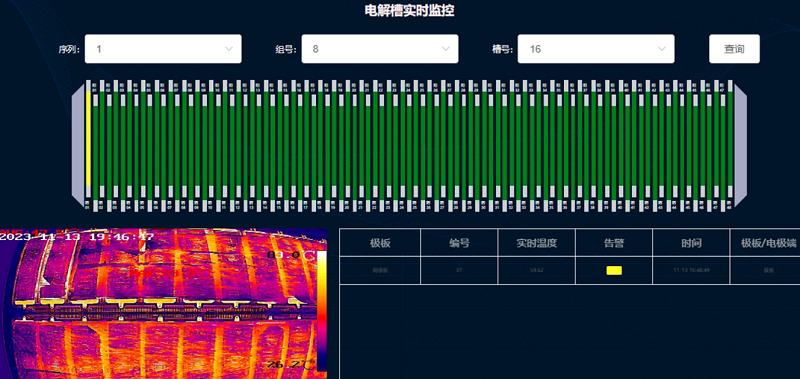Click the 告警 column header
This screenshot has width=800, height=379.
[x=614, y=243]
